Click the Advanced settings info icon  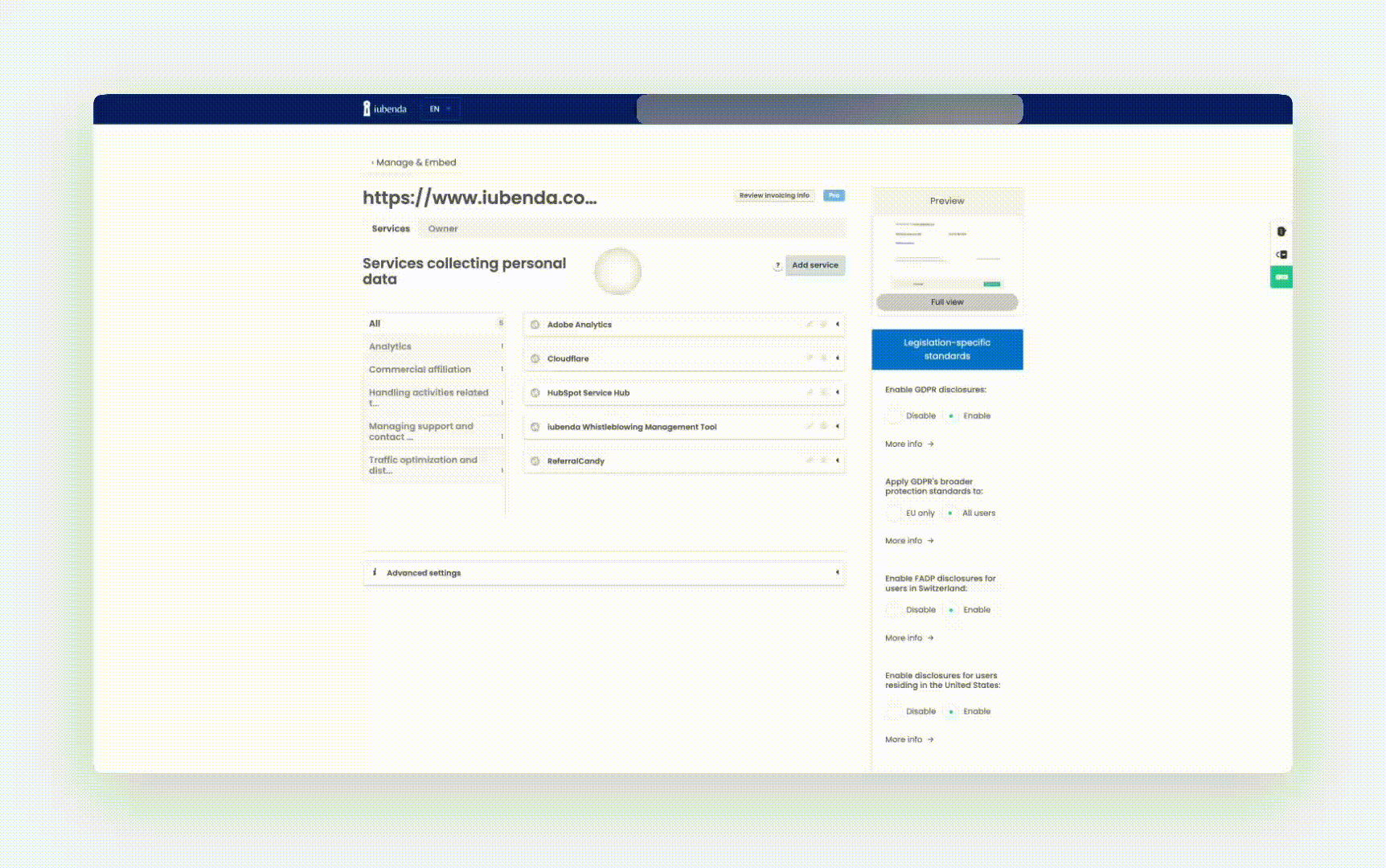tap(375, 572)
